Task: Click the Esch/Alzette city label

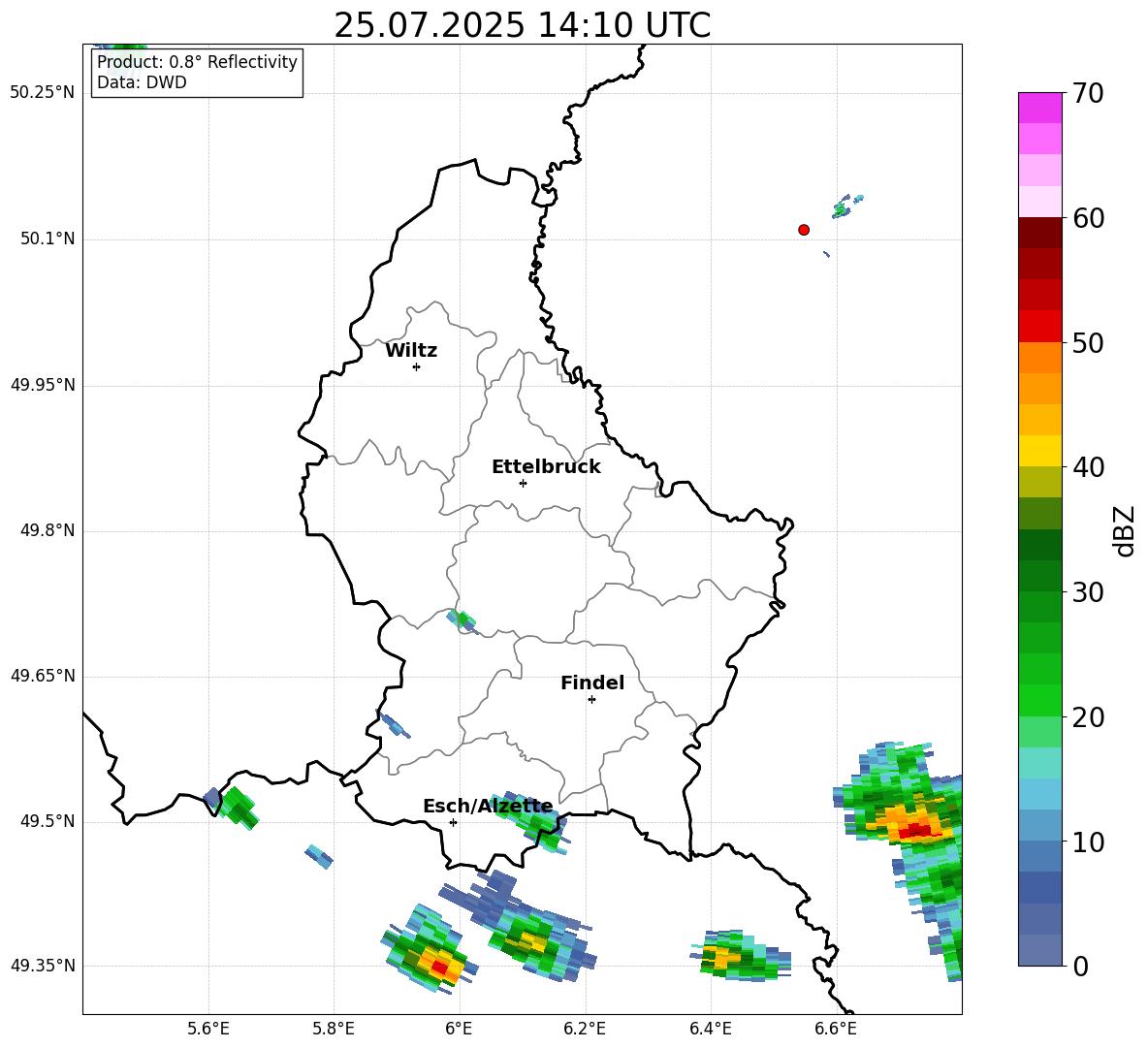Action: tap(489, 807)
